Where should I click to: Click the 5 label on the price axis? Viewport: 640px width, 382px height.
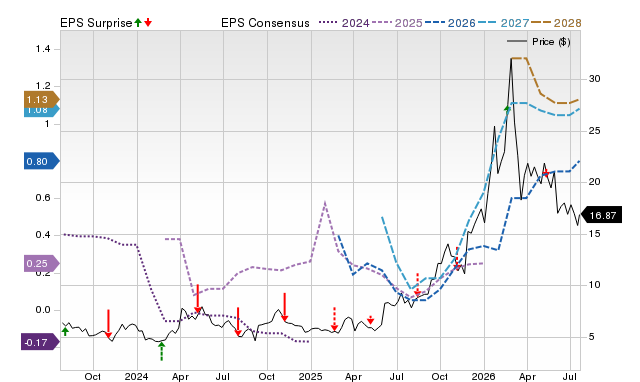coord(591,337)
